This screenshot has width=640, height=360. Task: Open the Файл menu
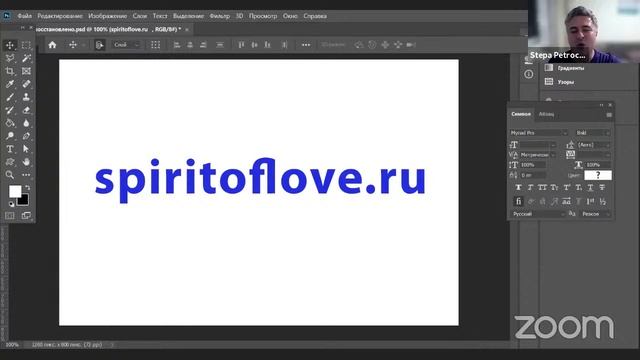[x=24, y=16]
